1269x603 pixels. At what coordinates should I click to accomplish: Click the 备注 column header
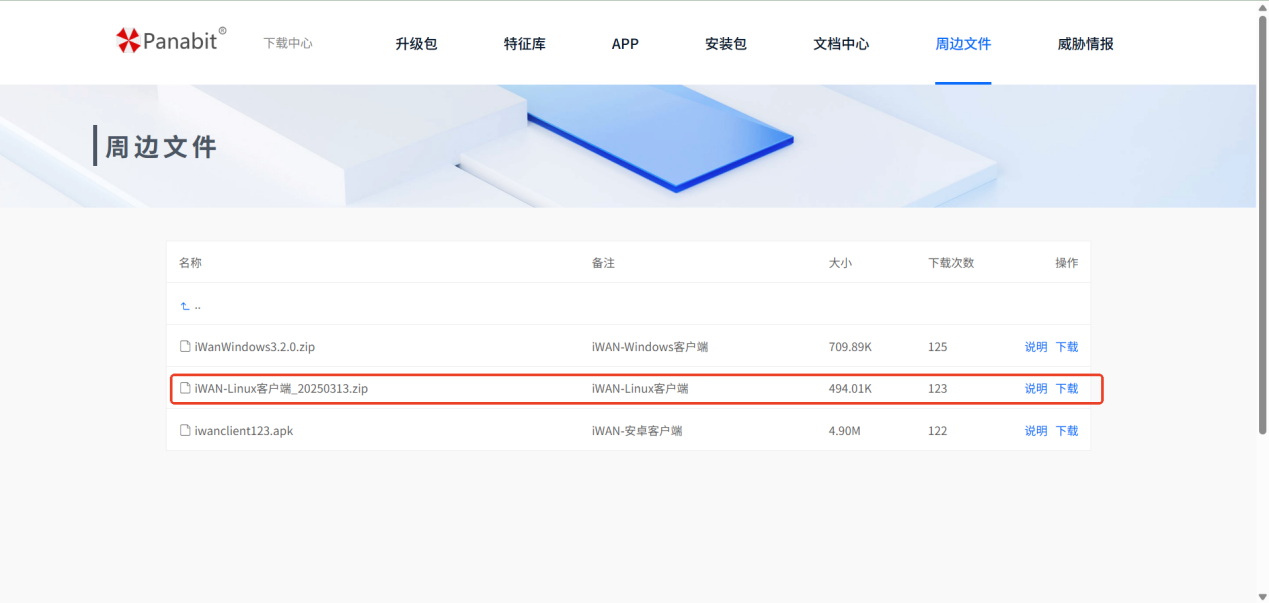click(603, 263)
